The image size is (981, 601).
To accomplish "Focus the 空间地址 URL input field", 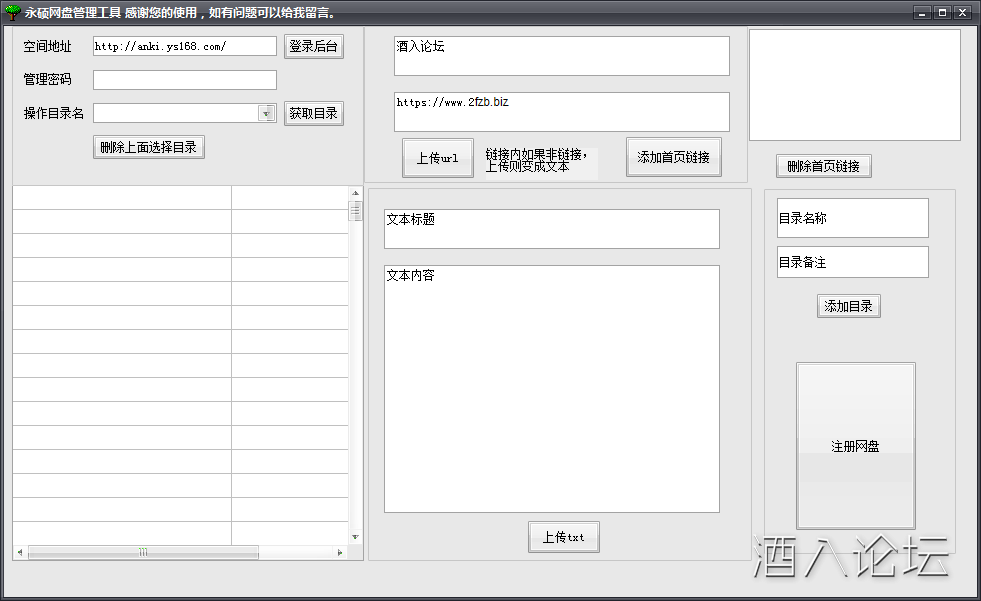I will 184,46.
